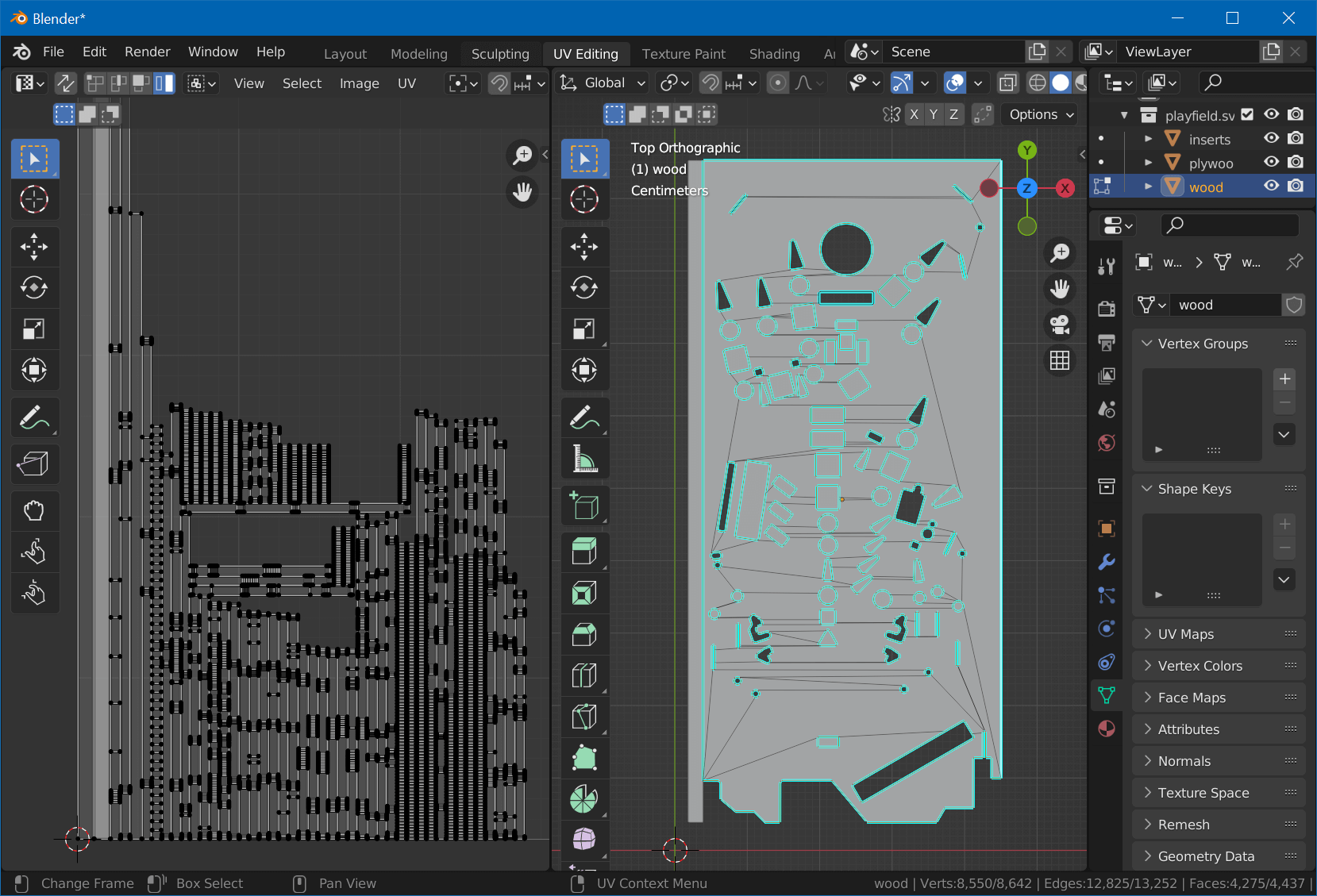The height and width of the screenshot is (896, 1317).
Task: Open the UV menu in UV editor
Action: coord(406,83)
